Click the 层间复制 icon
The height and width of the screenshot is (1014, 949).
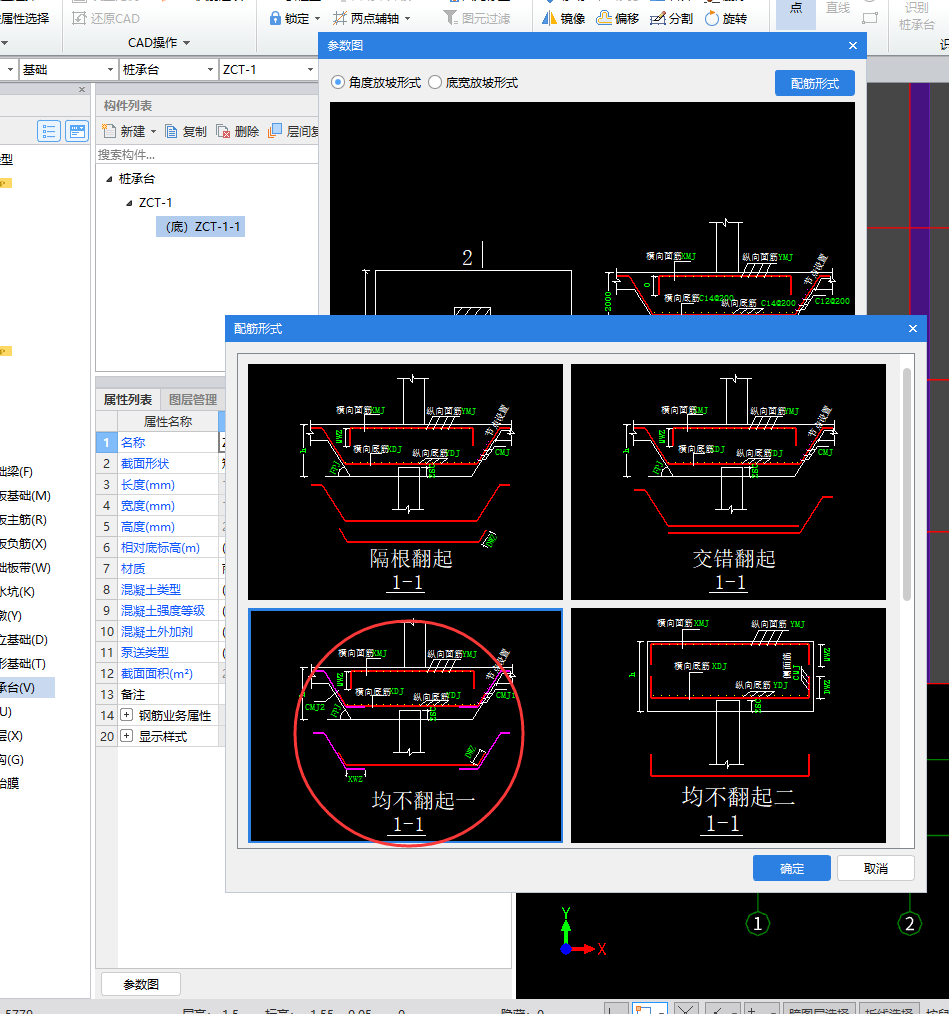275,131
